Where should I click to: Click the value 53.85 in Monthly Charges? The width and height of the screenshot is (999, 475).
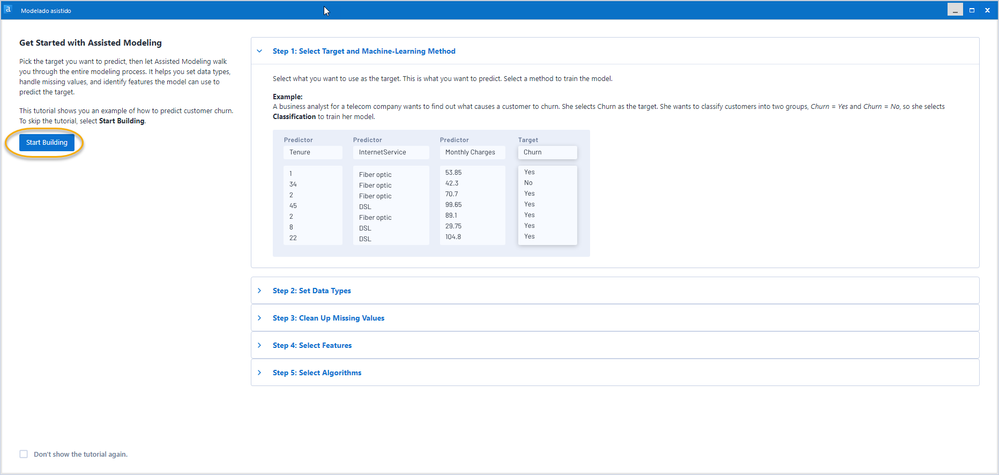(x=453, y=172)
